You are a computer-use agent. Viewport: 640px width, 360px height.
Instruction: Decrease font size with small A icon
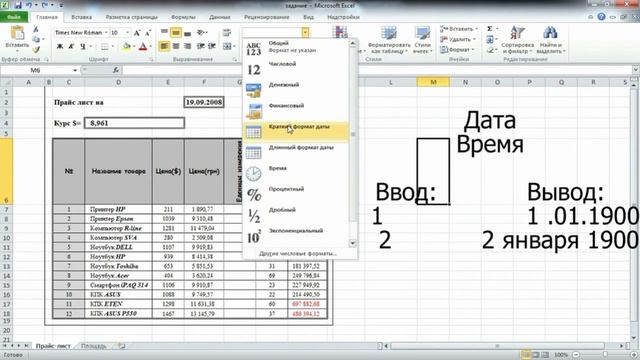pos(148,33)
